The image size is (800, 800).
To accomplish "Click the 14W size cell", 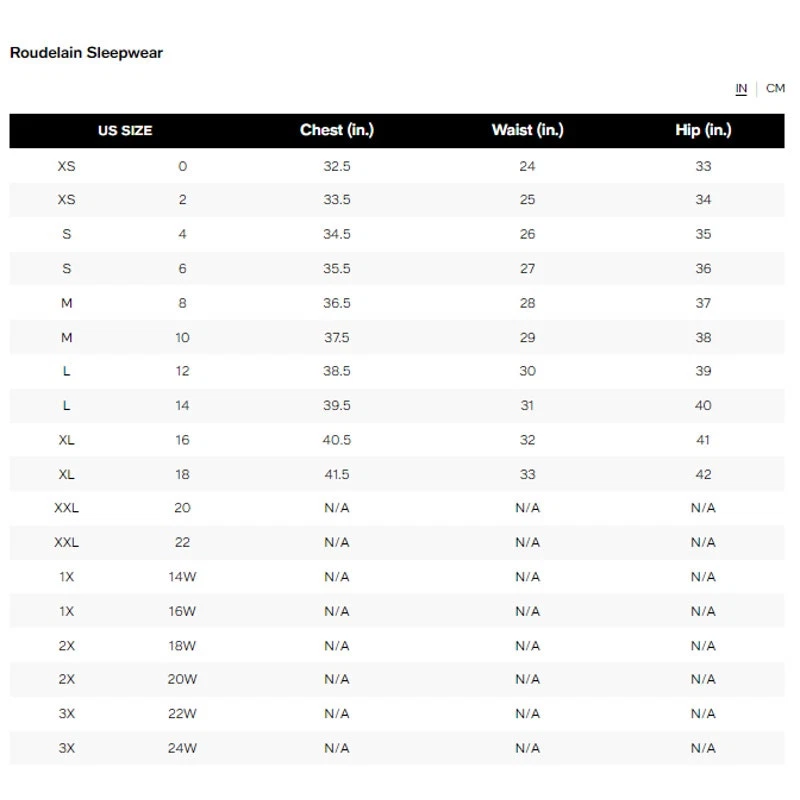I will coord(182,577).
